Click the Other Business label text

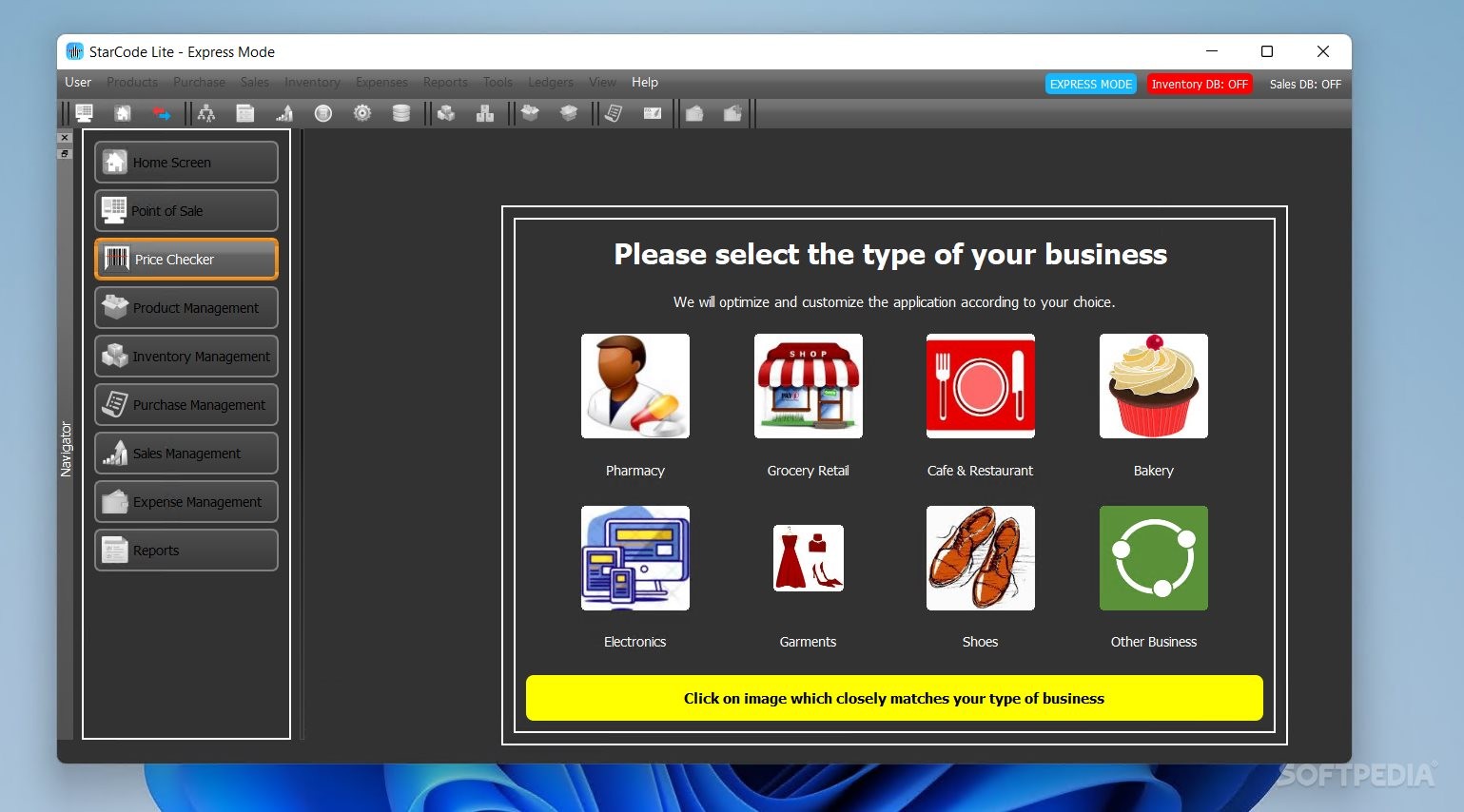pyautogui.click(x=1154, y=642)
